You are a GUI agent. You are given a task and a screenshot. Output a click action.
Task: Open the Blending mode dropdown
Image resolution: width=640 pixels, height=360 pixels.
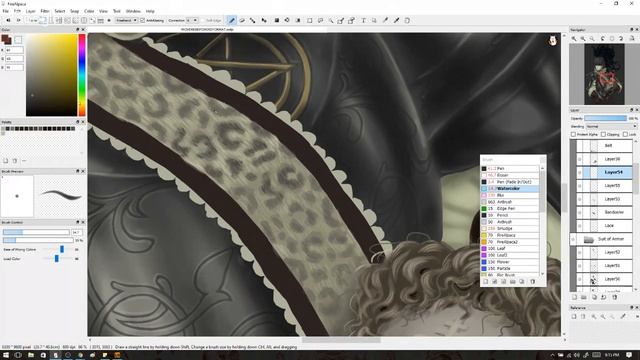tap(611, 127)
